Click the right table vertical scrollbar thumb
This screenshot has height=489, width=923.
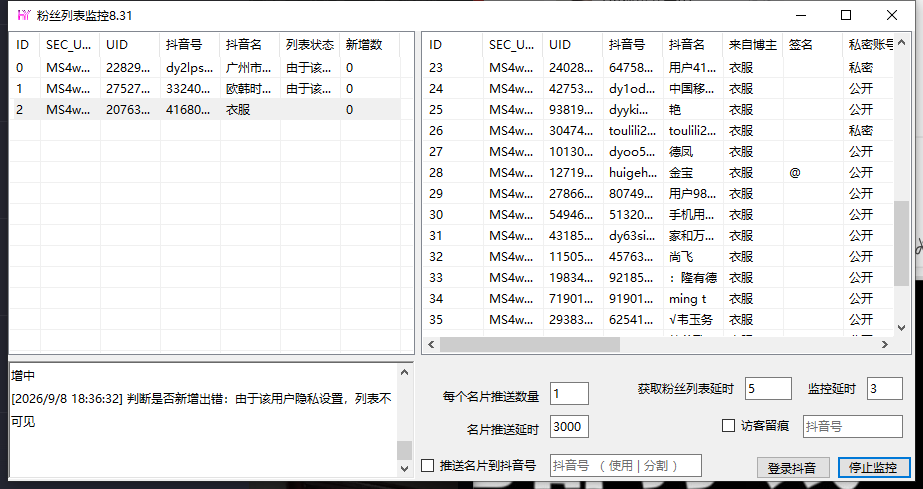(901, 243)
